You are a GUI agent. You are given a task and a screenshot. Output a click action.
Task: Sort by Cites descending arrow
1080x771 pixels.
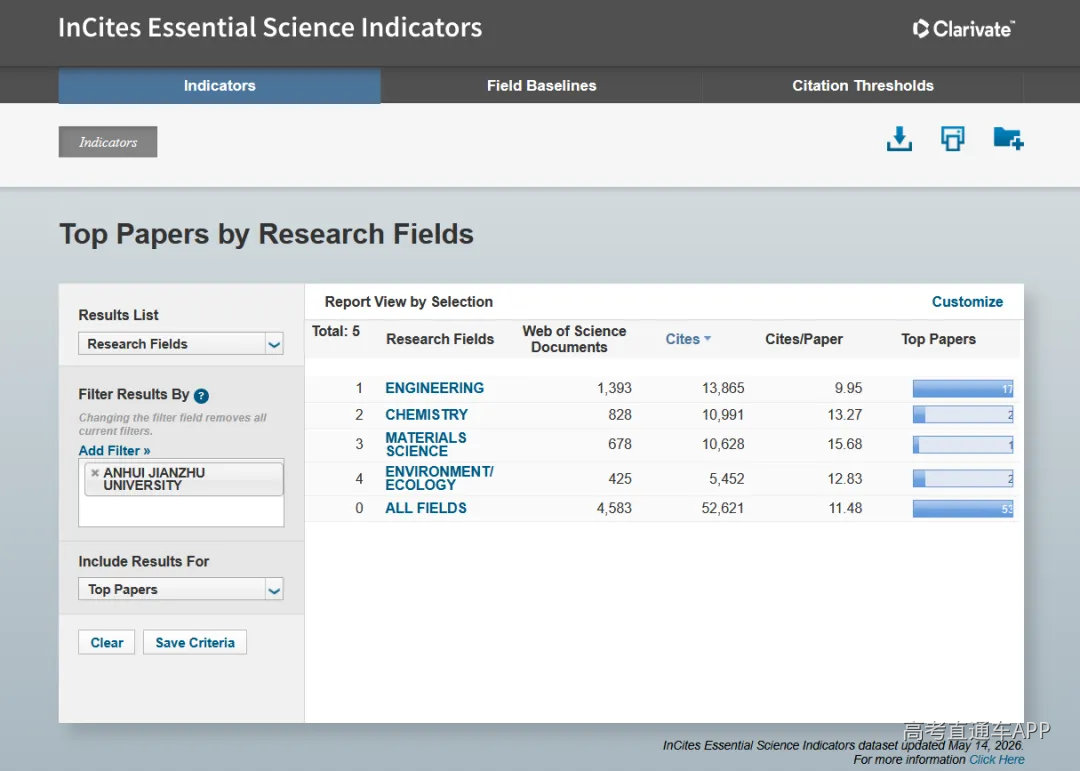pyautogui.click(x=707, y=338)
